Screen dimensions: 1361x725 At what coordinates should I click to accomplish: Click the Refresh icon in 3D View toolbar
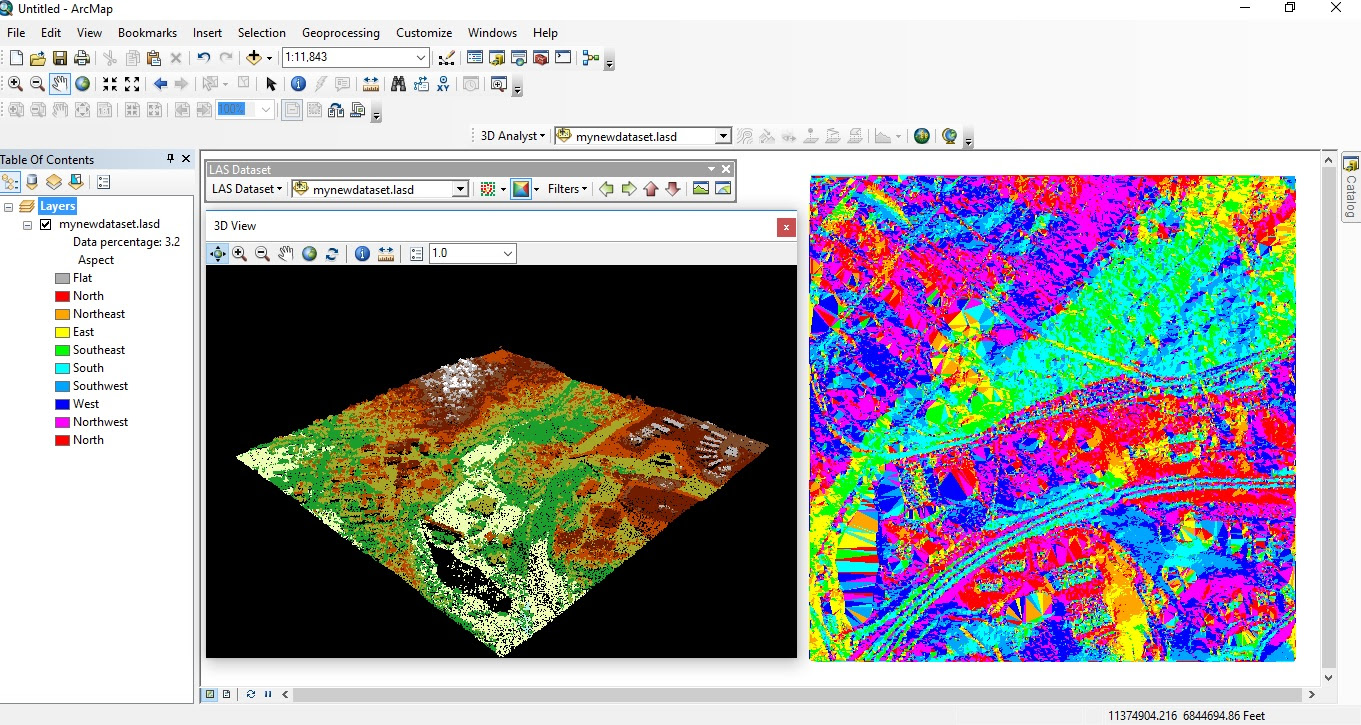pos(332,254)
